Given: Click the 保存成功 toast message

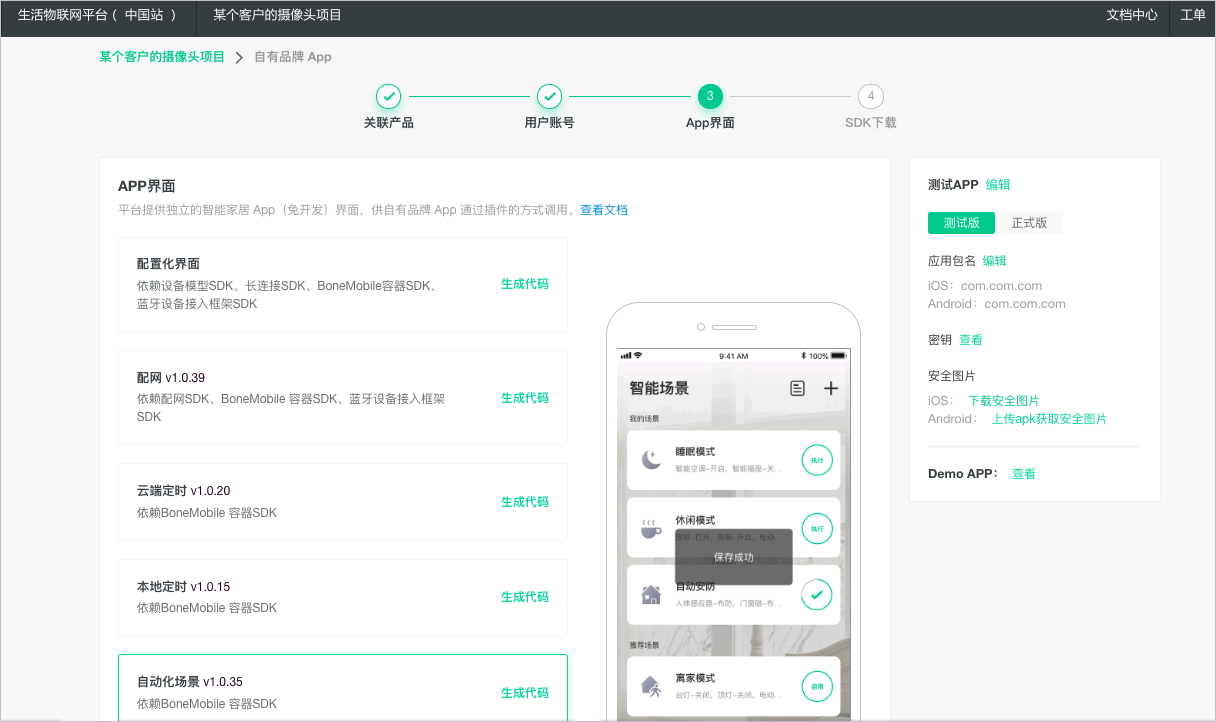Looking at the screenshot, I should pyautogui.click(x=734, y=557).
